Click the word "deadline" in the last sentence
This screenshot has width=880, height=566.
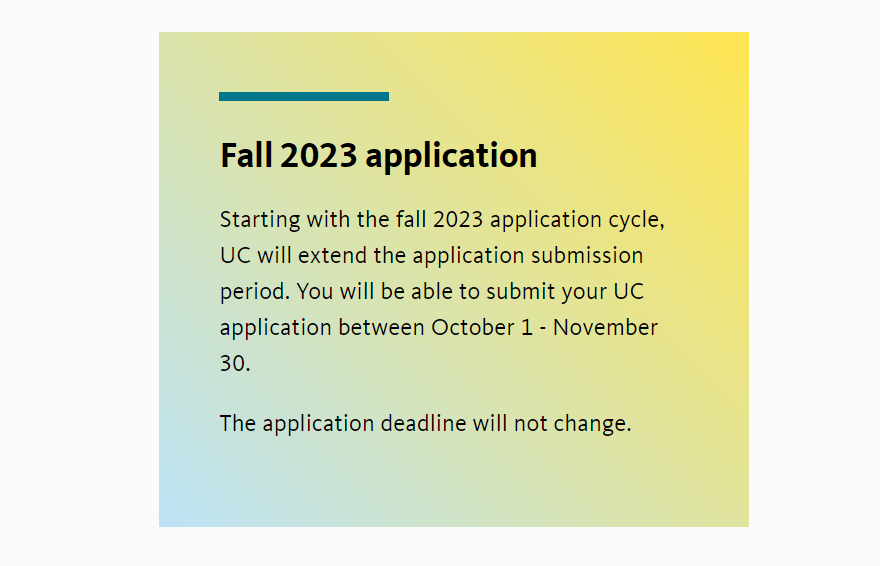[423, 423]
